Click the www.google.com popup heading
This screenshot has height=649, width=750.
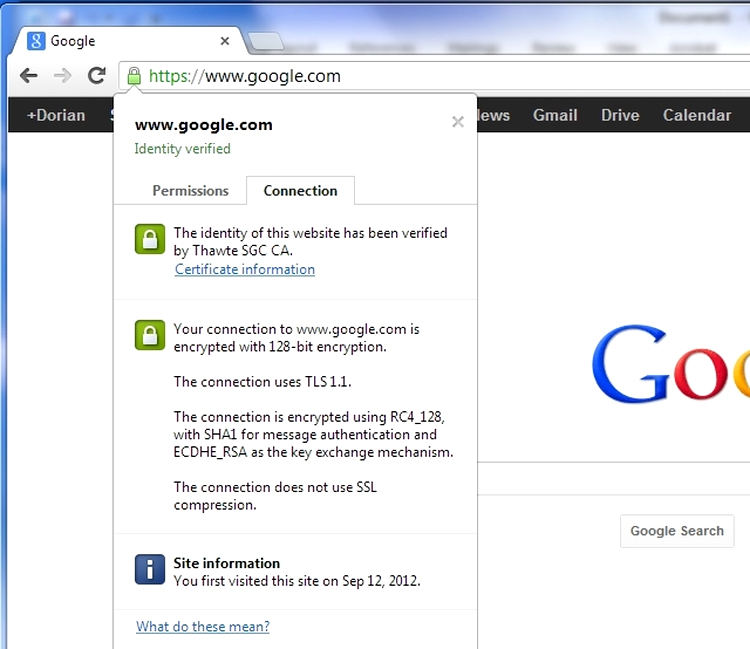click(x=204, y=124)
